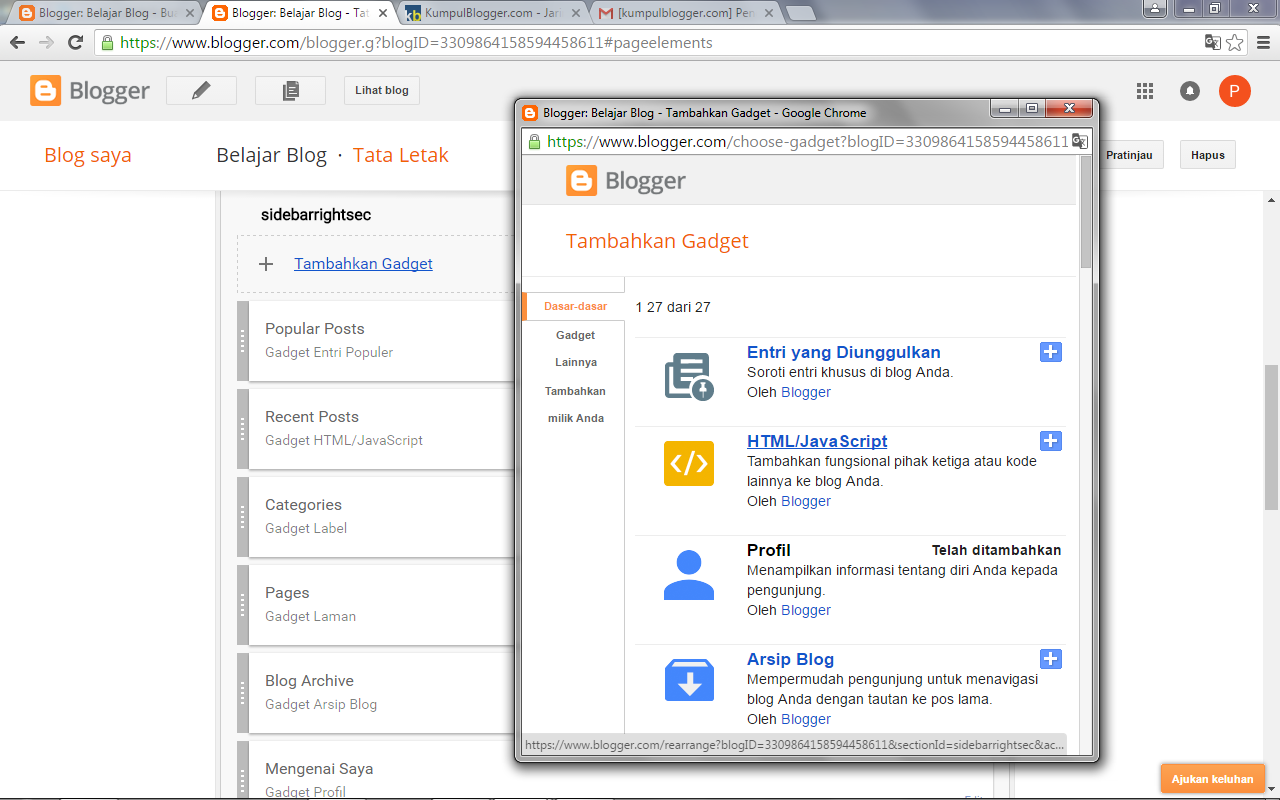Image resolution: width=1280 pixels, height=800 pixels.
Task: Click the popup window address bar URL
Action: click(x=808, y=141)
